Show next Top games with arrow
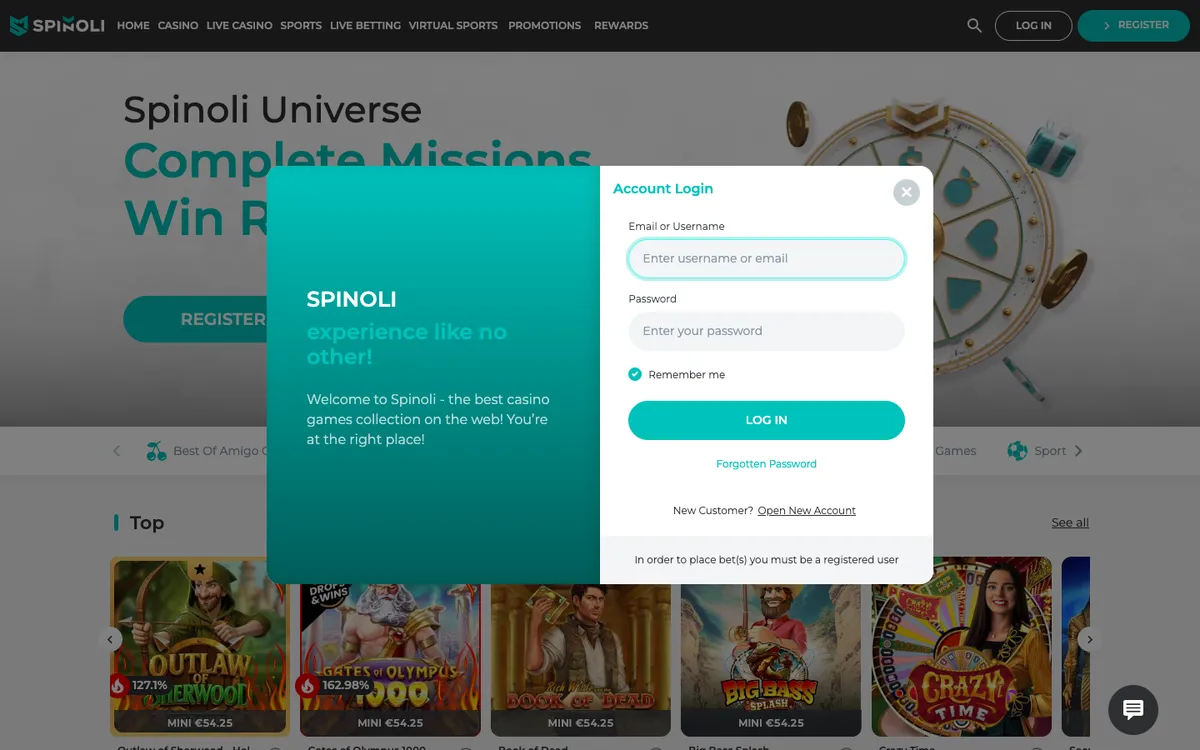Viewport: 1200px width, 750px height. tap(1090, 639)
